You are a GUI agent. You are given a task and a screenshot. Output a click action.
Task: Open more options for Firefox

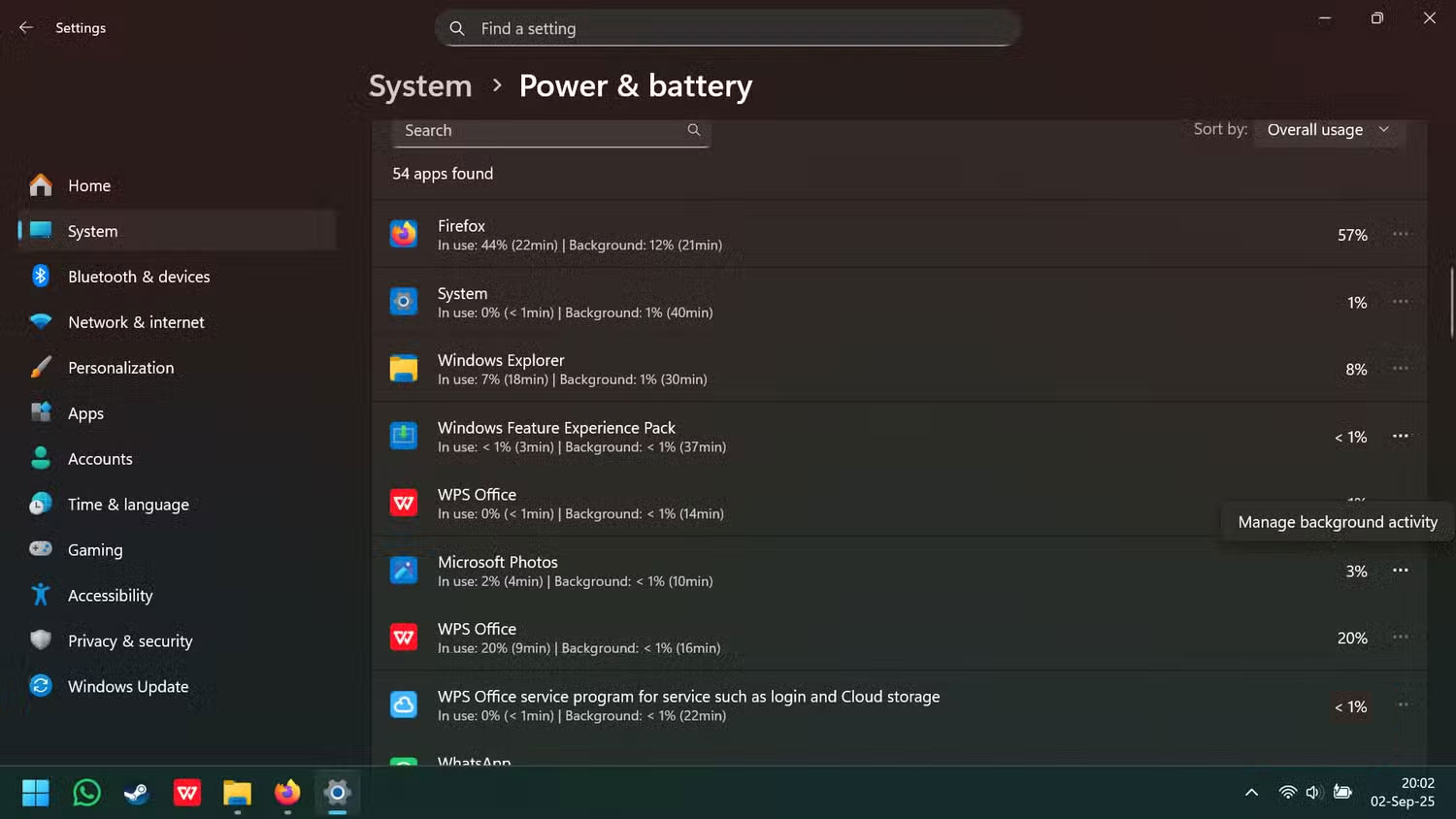click(1401, 234)
